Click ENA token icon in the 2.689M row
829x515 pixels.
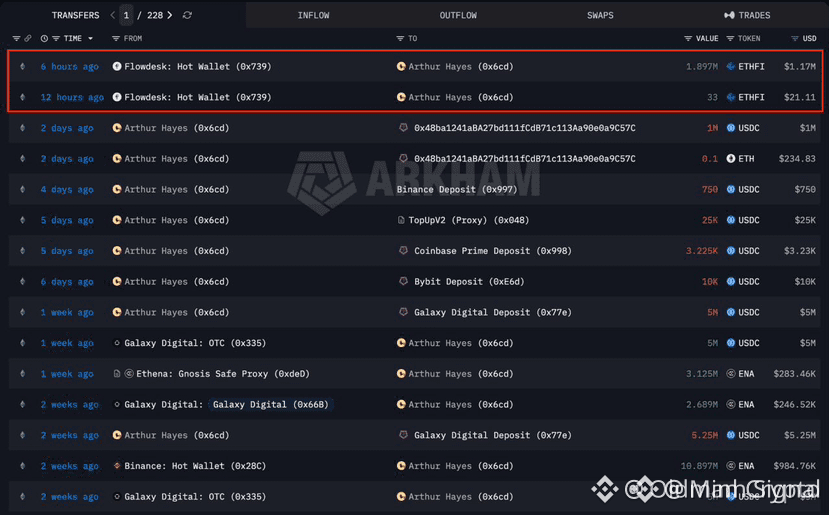731,404
